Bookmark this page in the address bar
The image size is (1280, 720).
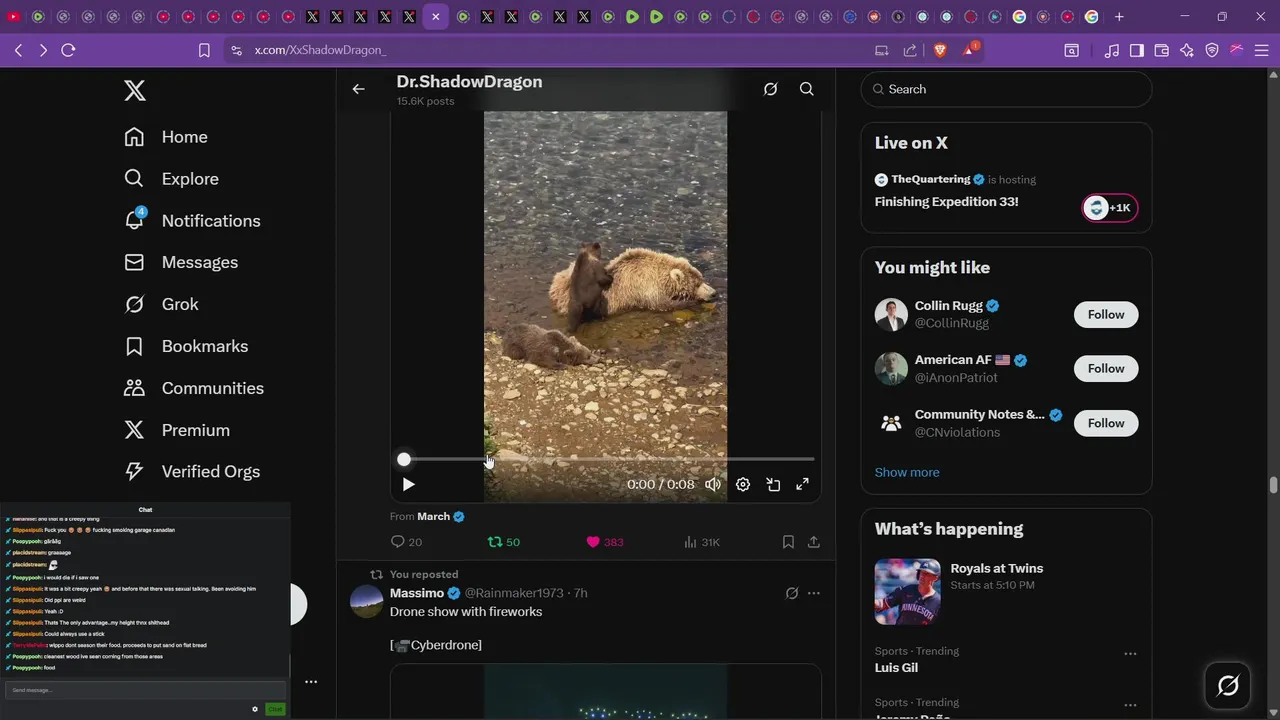[204, 50]
